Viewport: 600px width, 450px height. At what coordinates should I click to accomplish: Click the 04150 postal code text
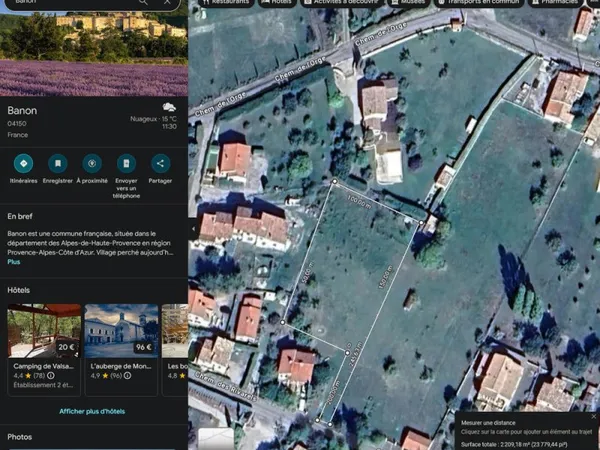click(x=17, y=124)
